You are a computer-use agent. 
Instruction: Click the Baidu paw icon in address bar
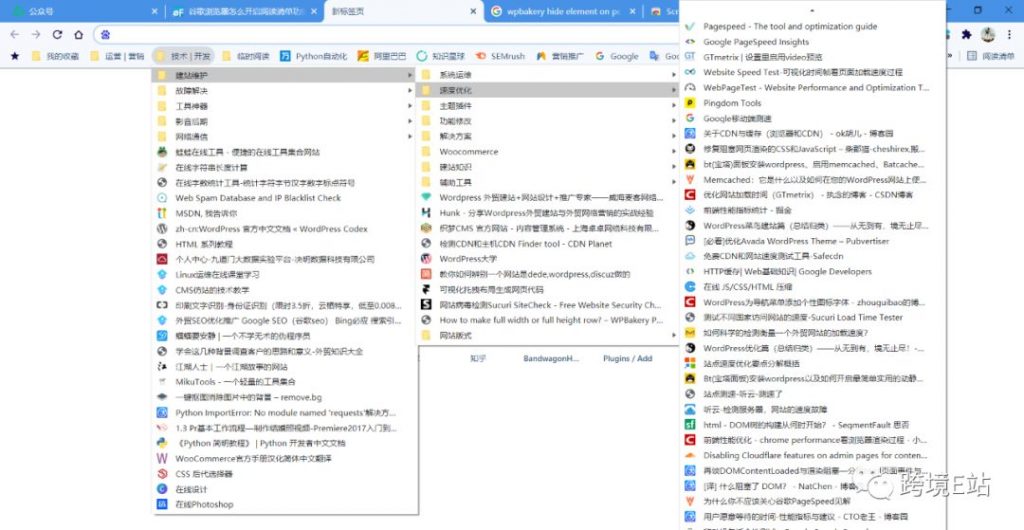coord(105,35)
